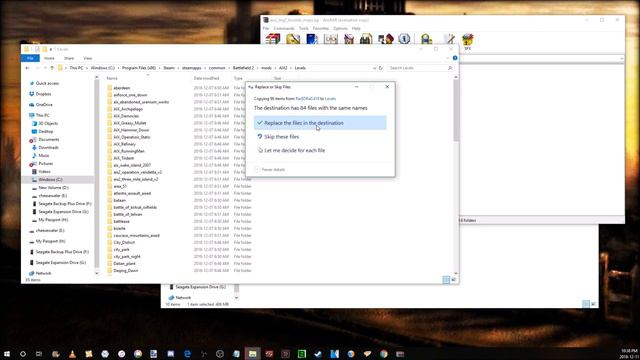Toggle details view in the background Explorer window
This screenshot has width=640, height=360.
tap(586, 304)
